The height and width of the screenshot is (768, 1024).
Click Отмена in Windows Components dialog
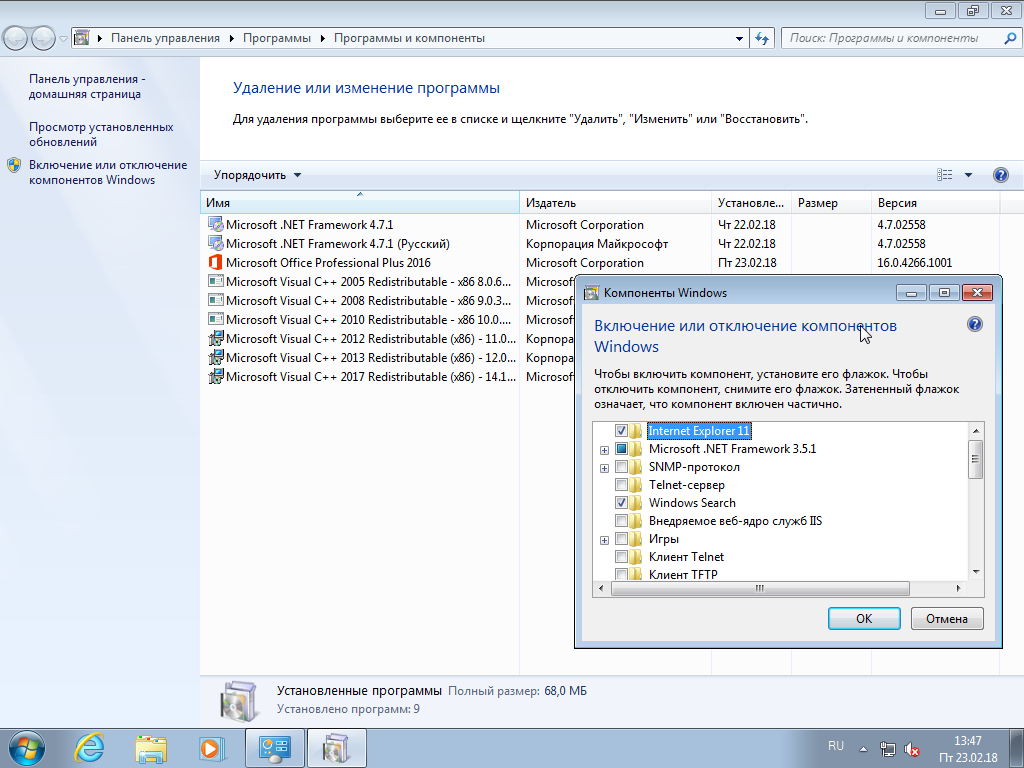pos(947,618)
